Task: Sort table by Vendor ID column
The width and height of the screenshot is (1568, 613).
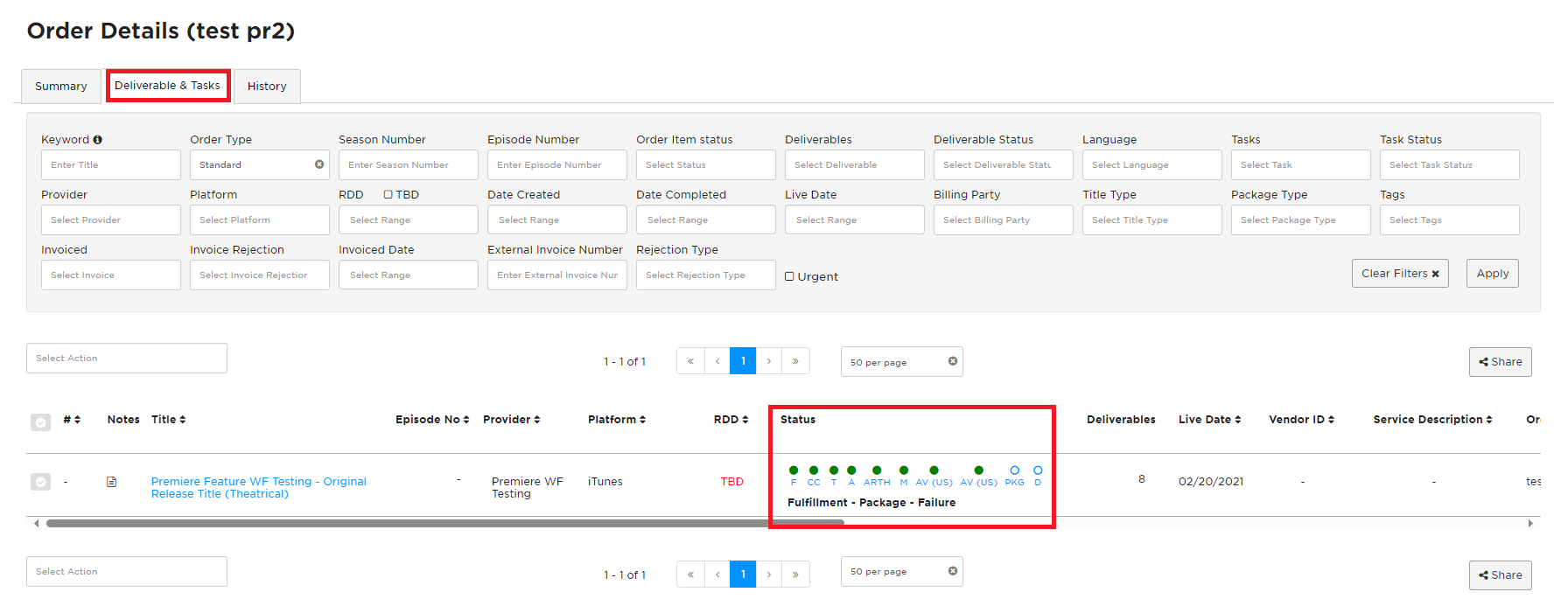Action: tap(1301, 420)
